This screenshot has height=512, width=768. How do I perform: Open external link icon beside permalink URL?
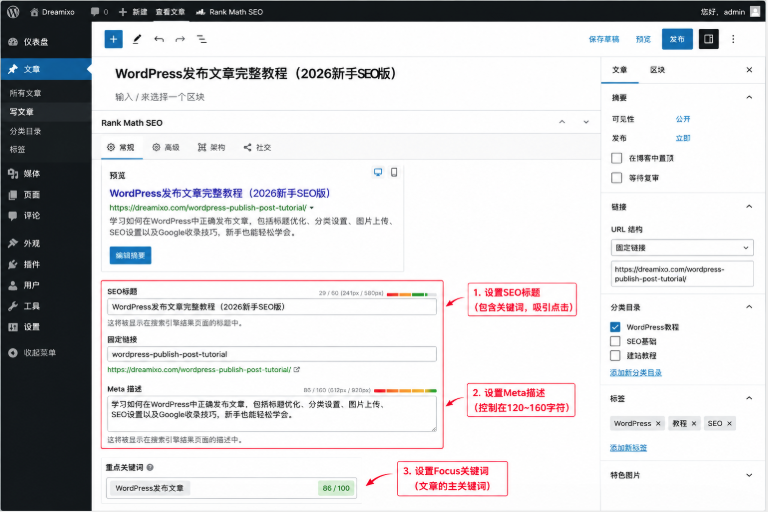point(297,370)
